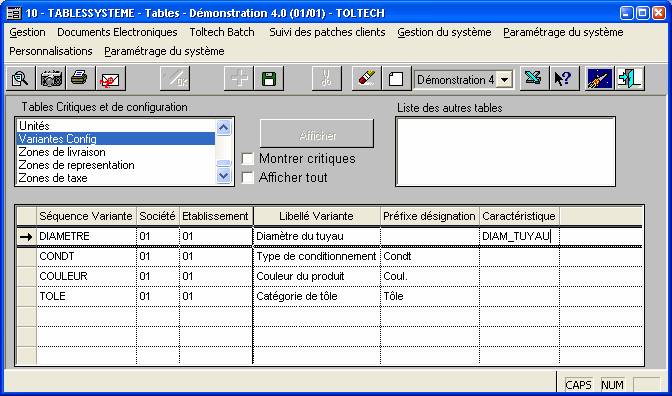Tick the Afficher tout checkbox

pyautogui.click(x=247, y=177)
